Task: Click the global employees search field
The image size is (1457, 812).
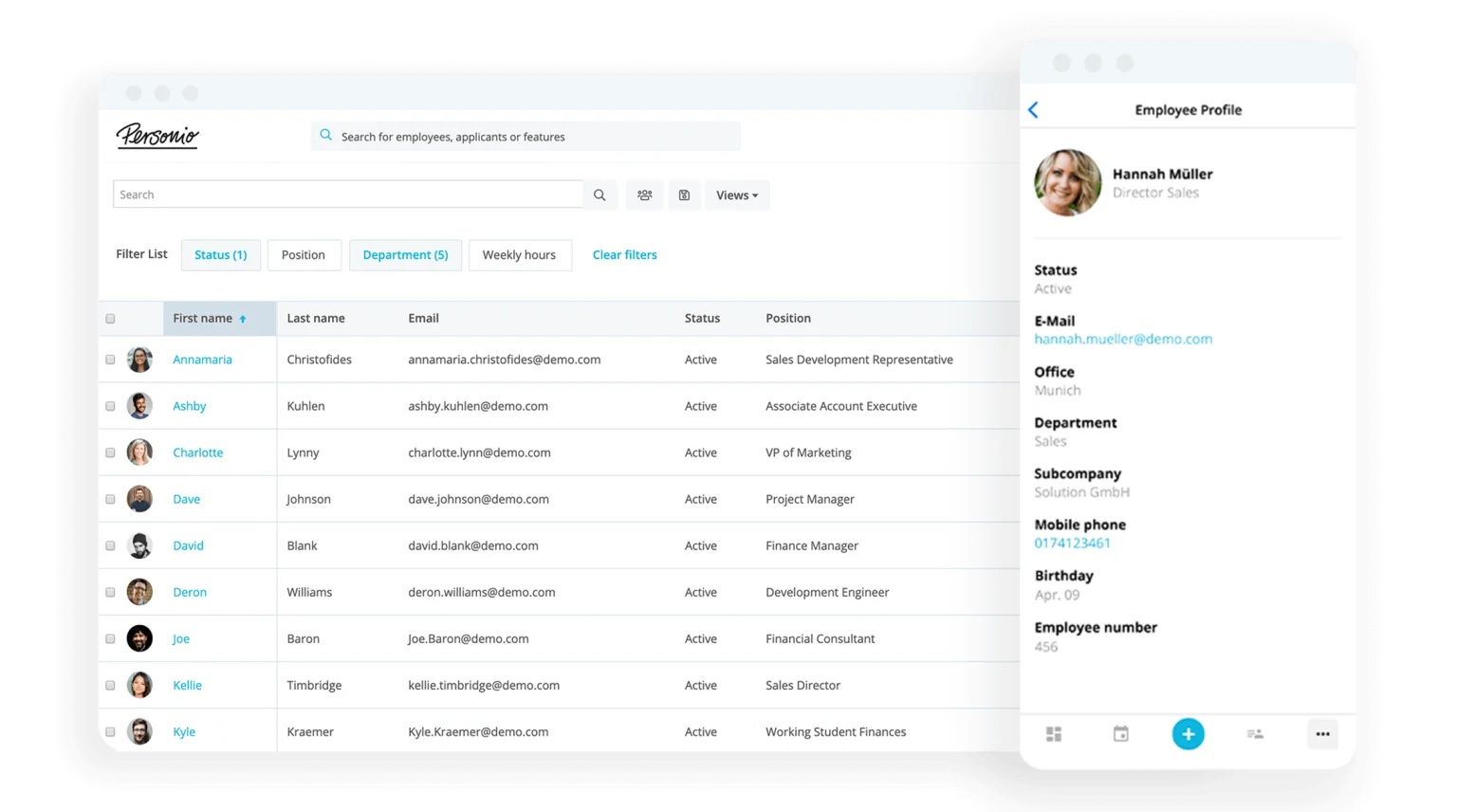Action: pos(526,136)
